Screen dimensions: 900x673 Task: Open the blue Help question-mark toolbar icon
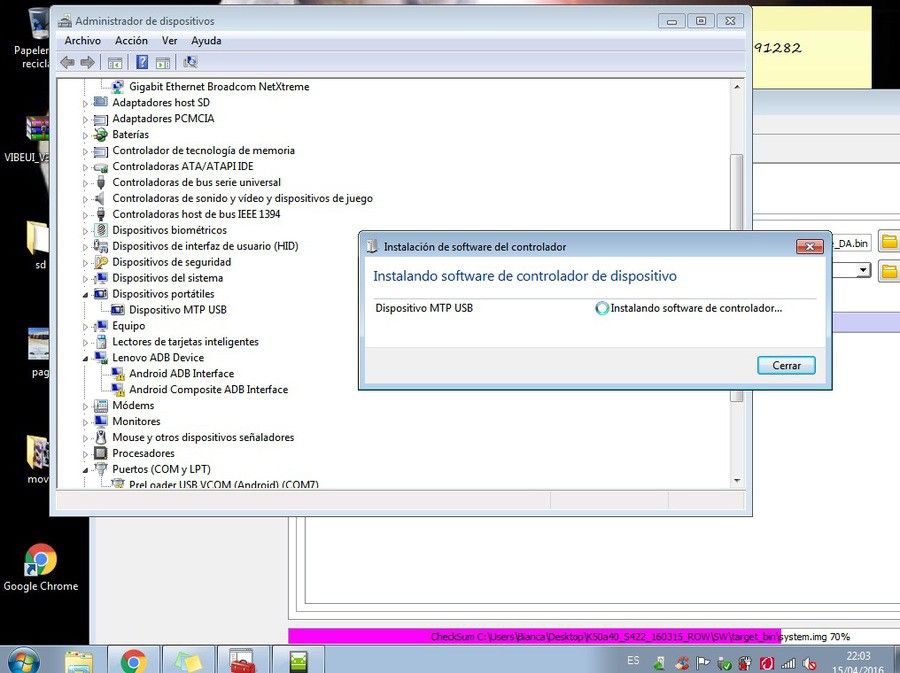tap(142, 62)
